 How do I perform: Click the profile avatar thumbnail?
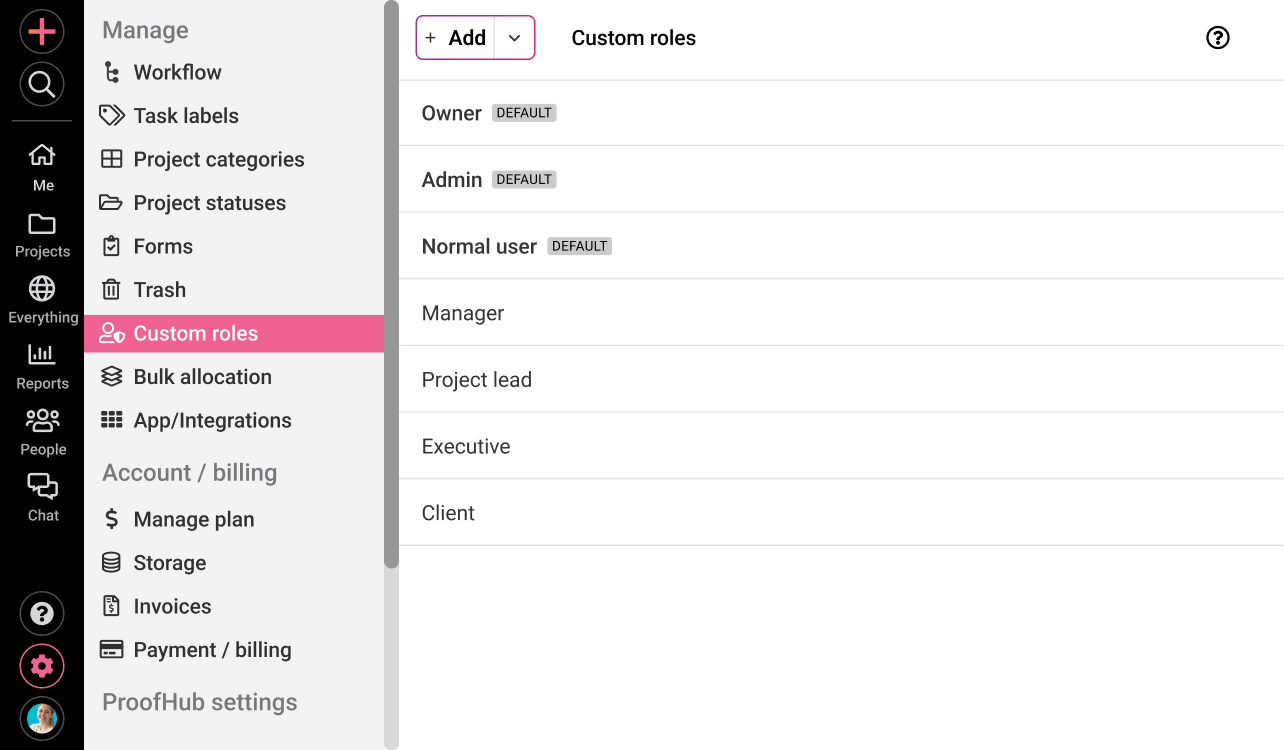coord(41,718)
